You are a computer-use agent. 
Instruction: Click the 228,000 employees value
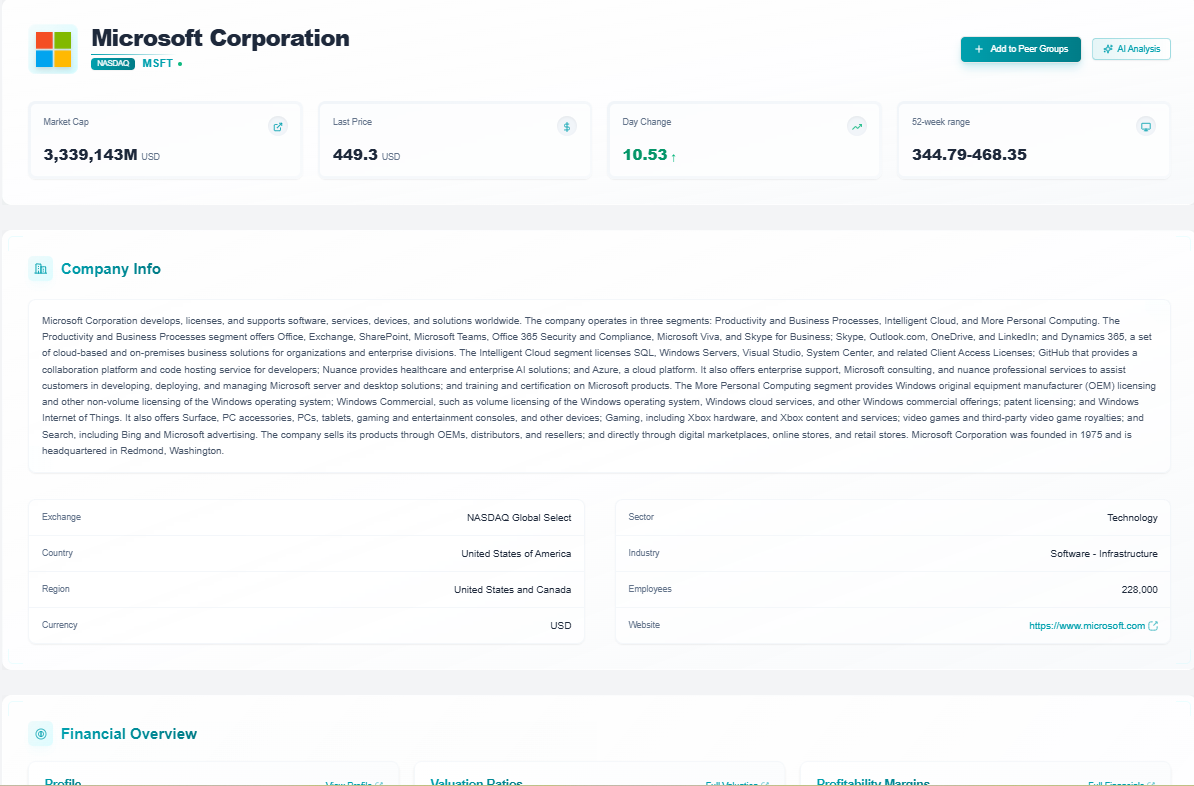pyautogui.click(x=1139, y=590)
